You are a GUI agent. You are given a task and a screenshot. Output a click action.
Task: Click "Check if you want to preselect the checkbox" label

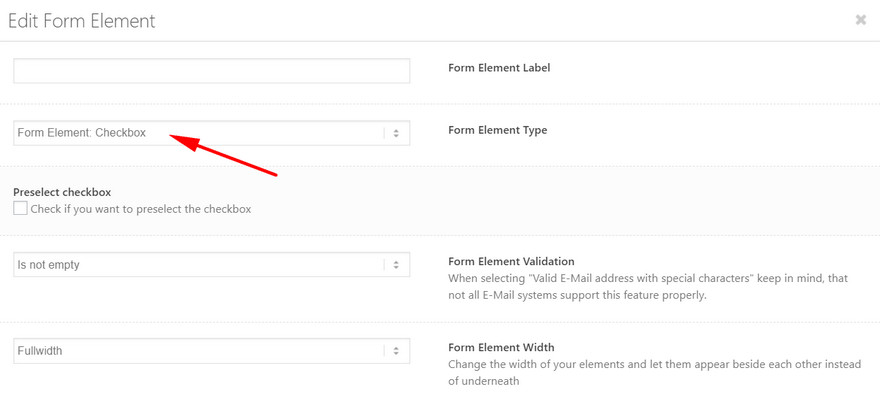[x=141, y=209]
